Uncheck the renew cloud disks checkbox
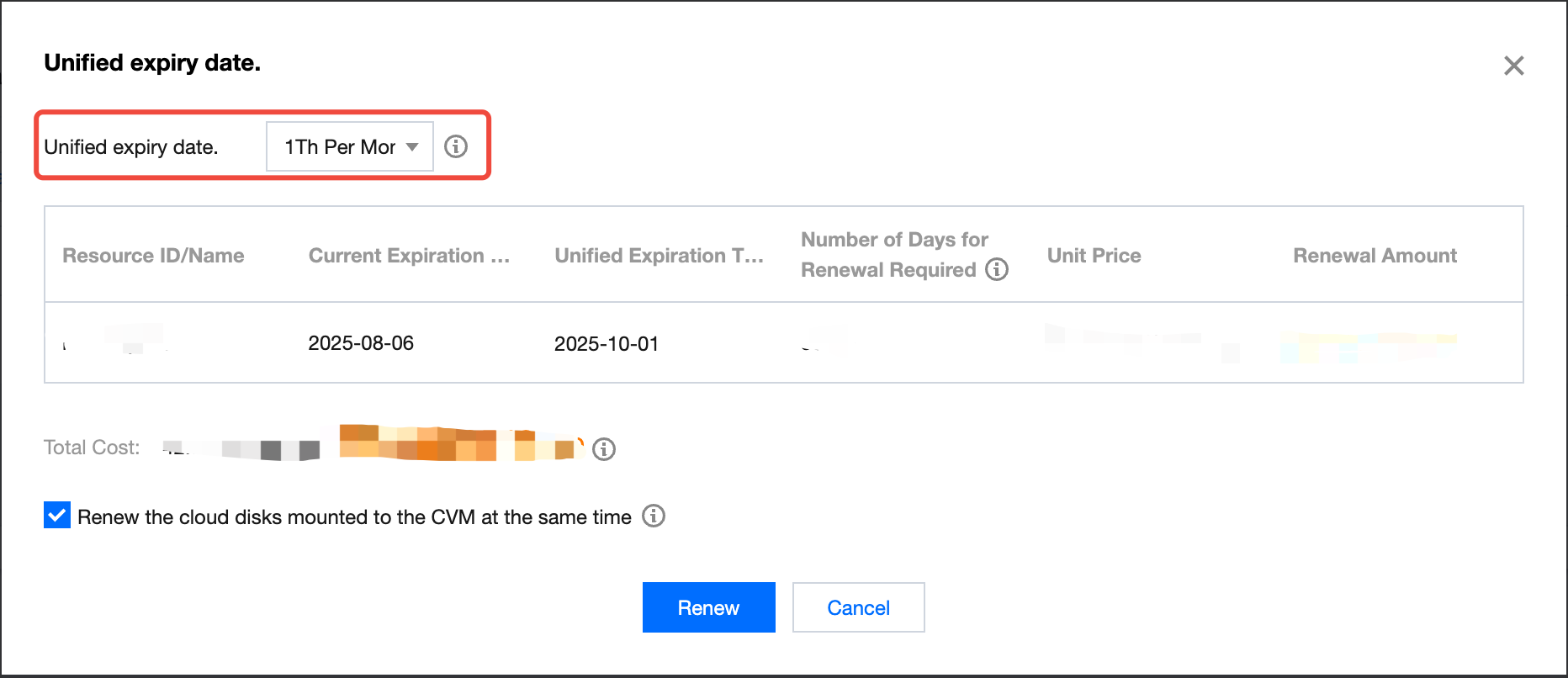Viewport: 1568px width, 678px height. tap(57, 516)
